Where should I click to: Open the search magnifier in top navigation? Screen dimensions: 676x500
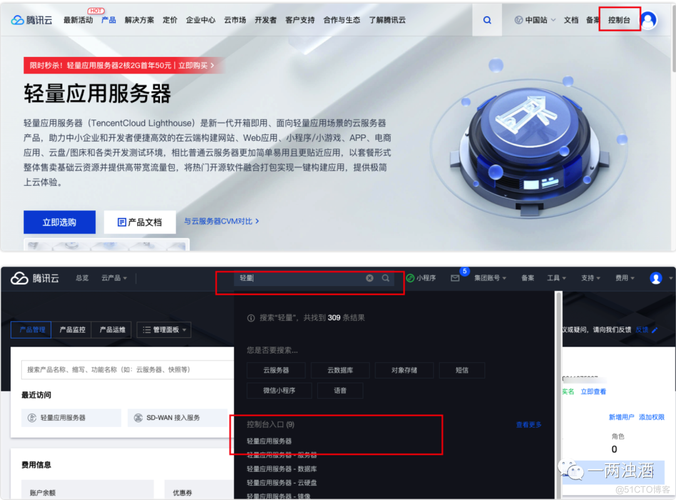[487, 20]
